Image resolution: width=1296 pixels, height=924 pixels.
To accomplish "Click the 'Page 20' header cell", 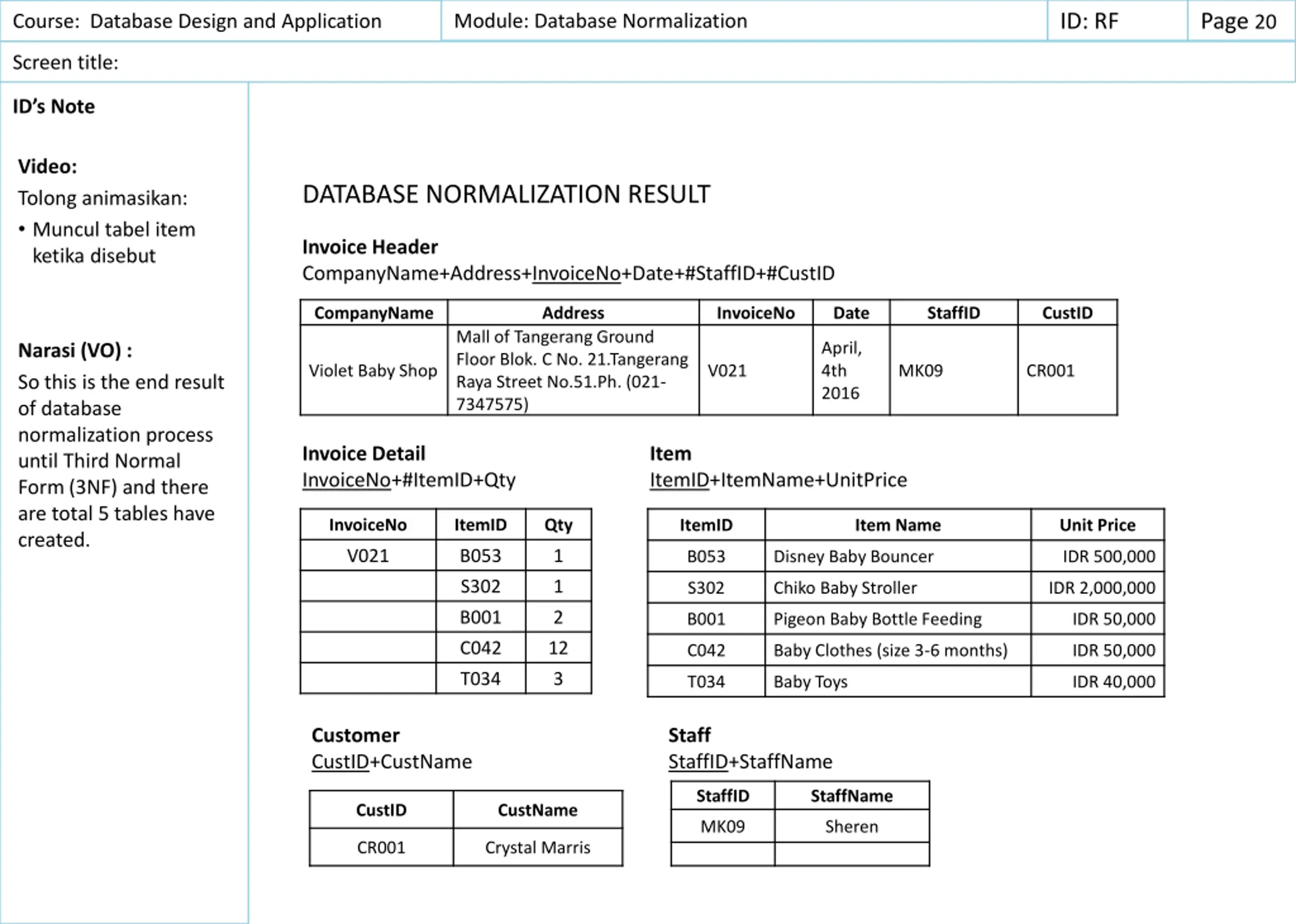I will tap(1241, 21).
